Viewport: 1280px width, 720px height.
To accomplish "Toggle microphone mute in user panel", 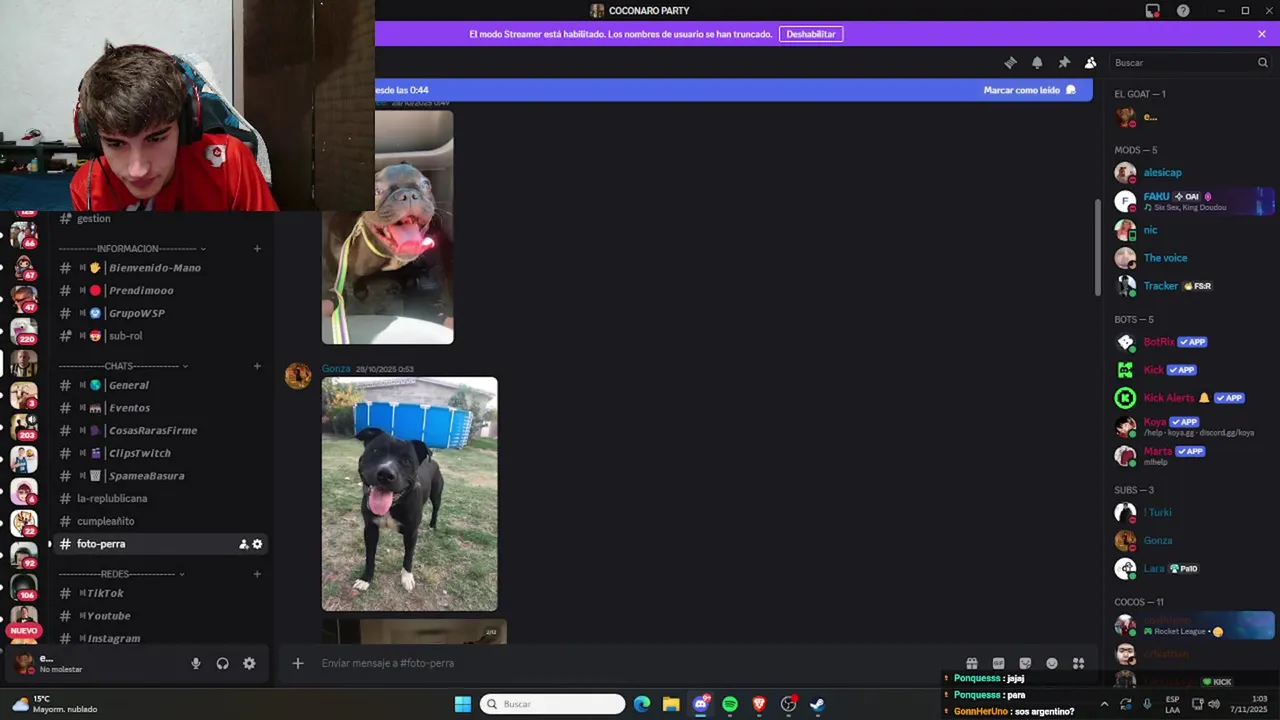I will point(196,663).
